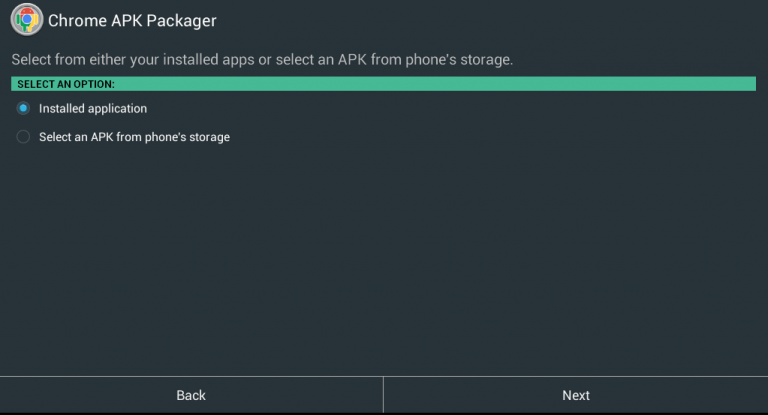
Task: Click the instruction text about installed apps
Action: 261,60
